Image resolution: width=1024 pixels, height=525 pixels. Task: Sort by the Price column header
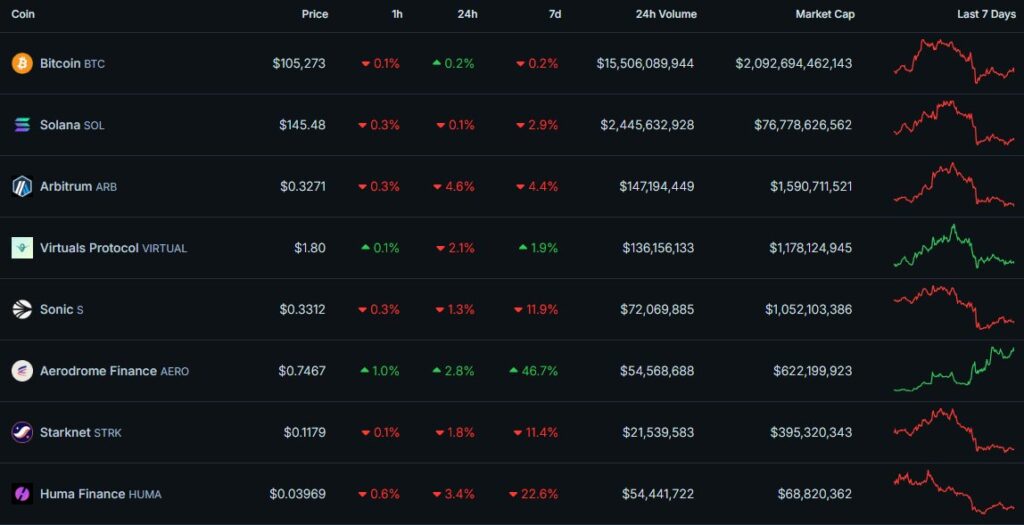point(314,14)
